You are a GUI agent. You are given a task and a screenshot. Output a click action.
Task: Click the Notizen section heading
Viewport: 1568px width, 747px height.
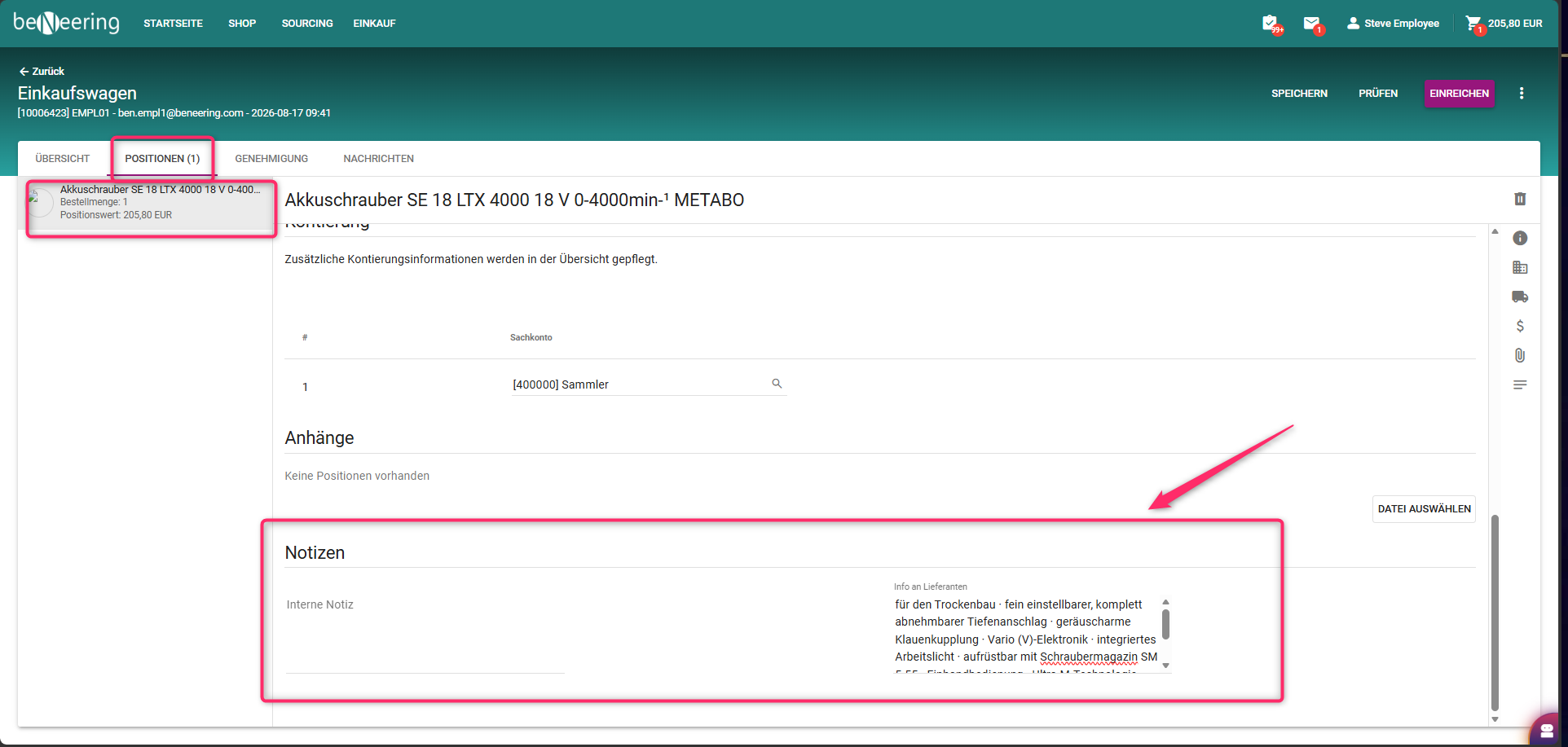click(x=315, y=553)
